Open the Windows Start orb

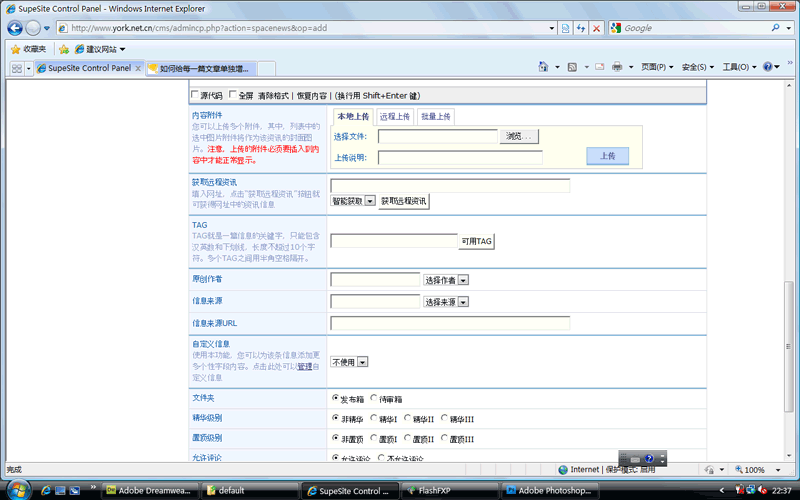pyautogui.click(x=18, y=489)
